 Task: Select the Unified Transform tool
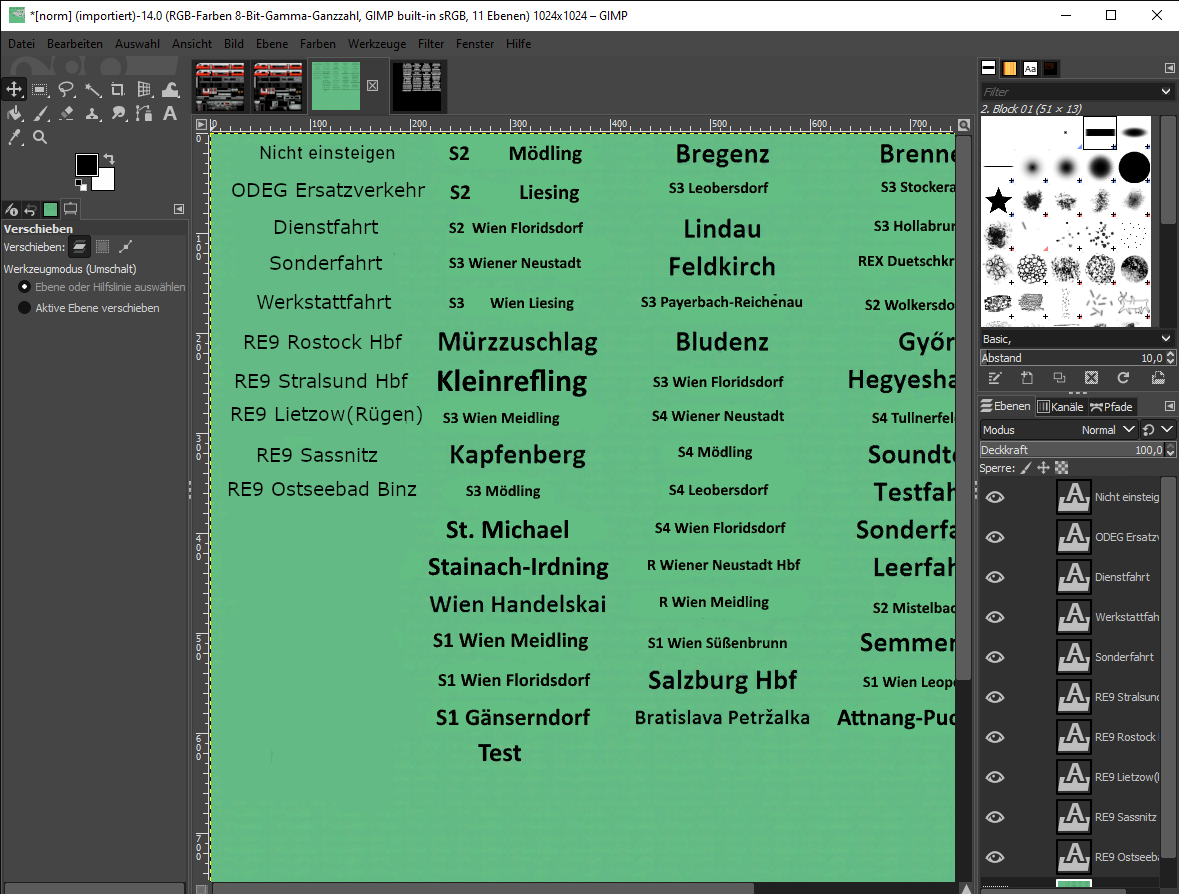[144, 89]
